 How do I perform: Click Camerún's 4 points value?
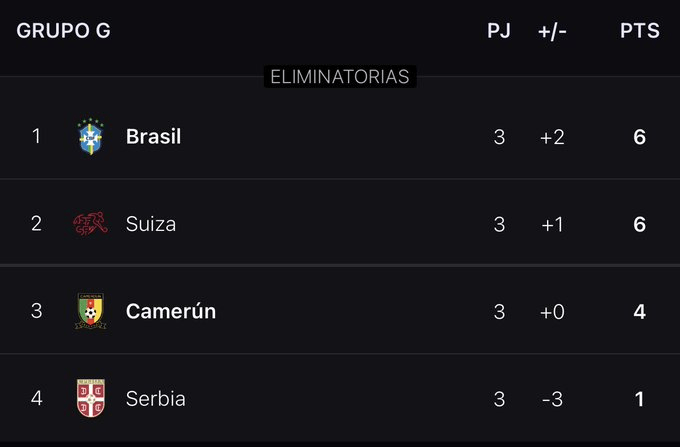(x=640, y=311)
